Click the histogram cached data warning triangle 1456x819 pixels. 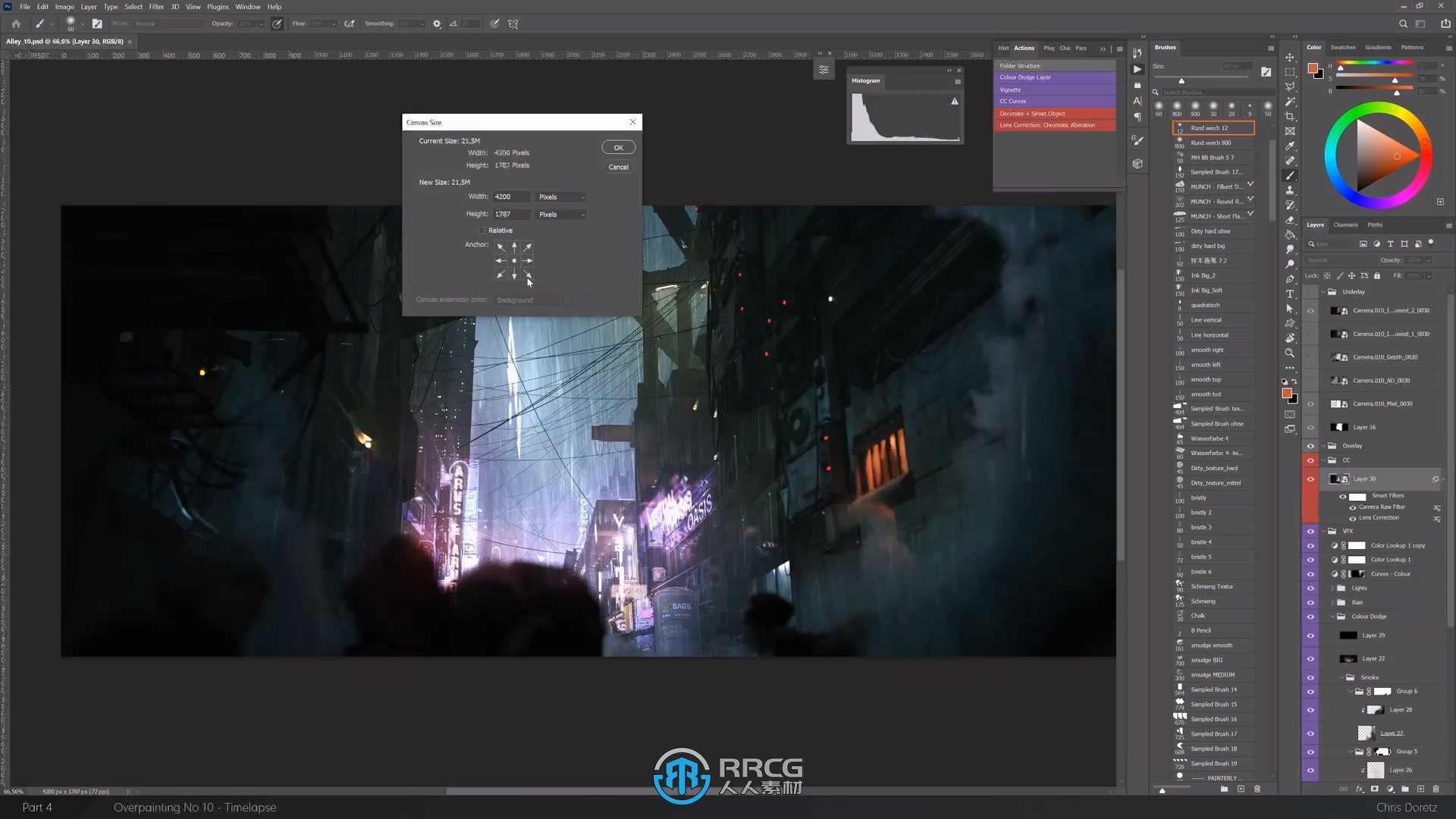955,102
